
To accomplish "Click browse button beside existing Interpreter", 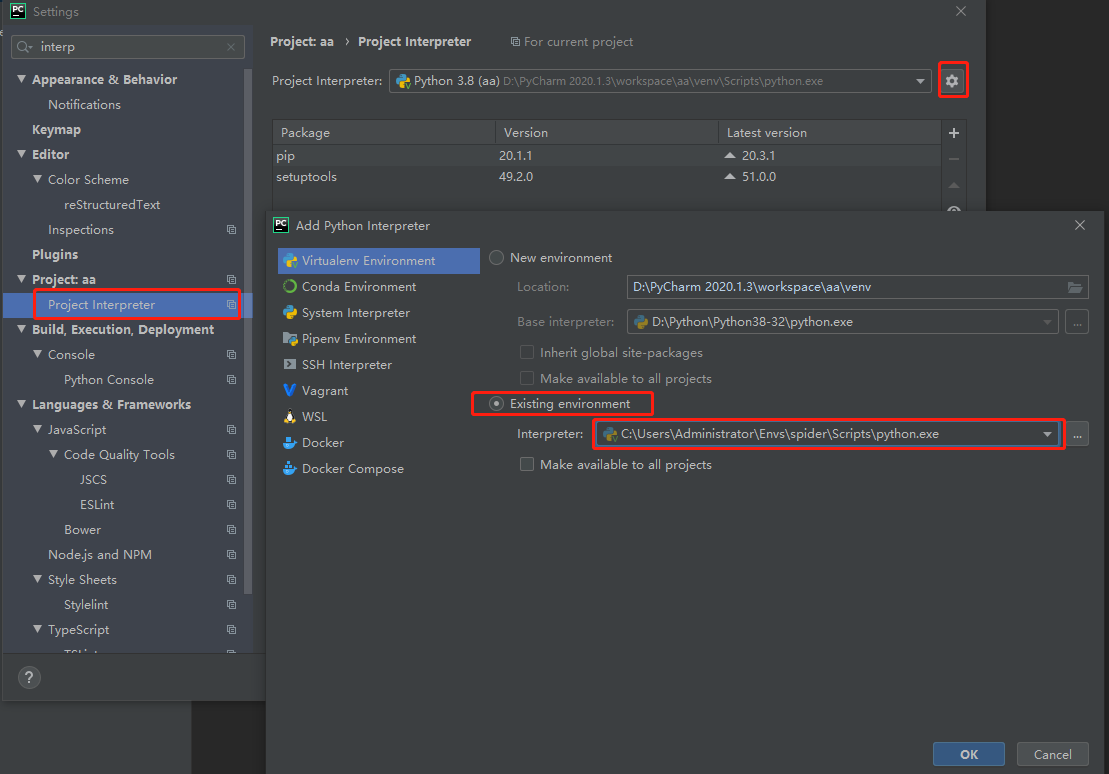I will pyautogui.click(x=1076, y=434).
